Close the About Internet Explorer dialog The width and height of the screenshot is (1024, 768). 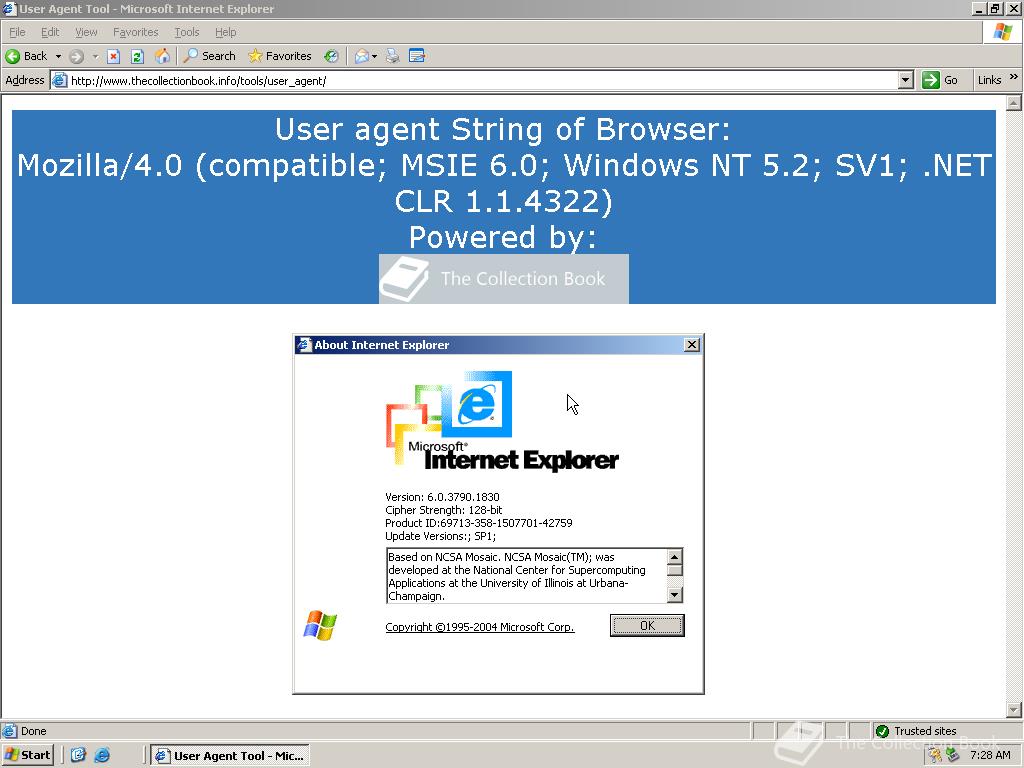[692, 345]
